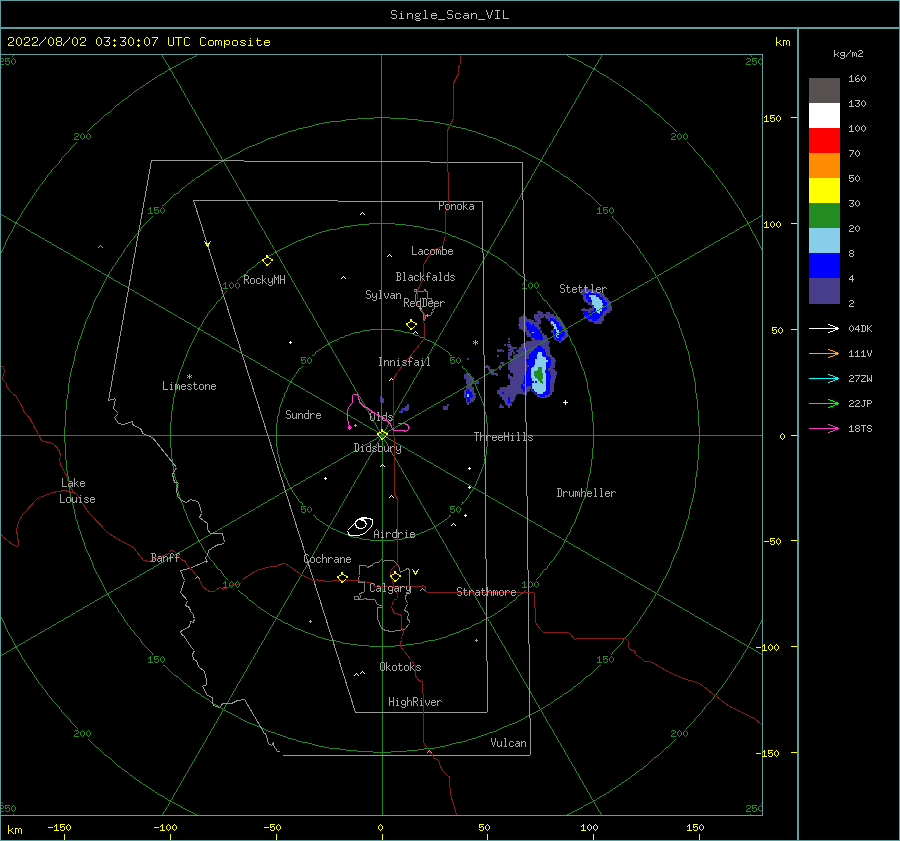Click the Vulcan label

pos(509,743)
